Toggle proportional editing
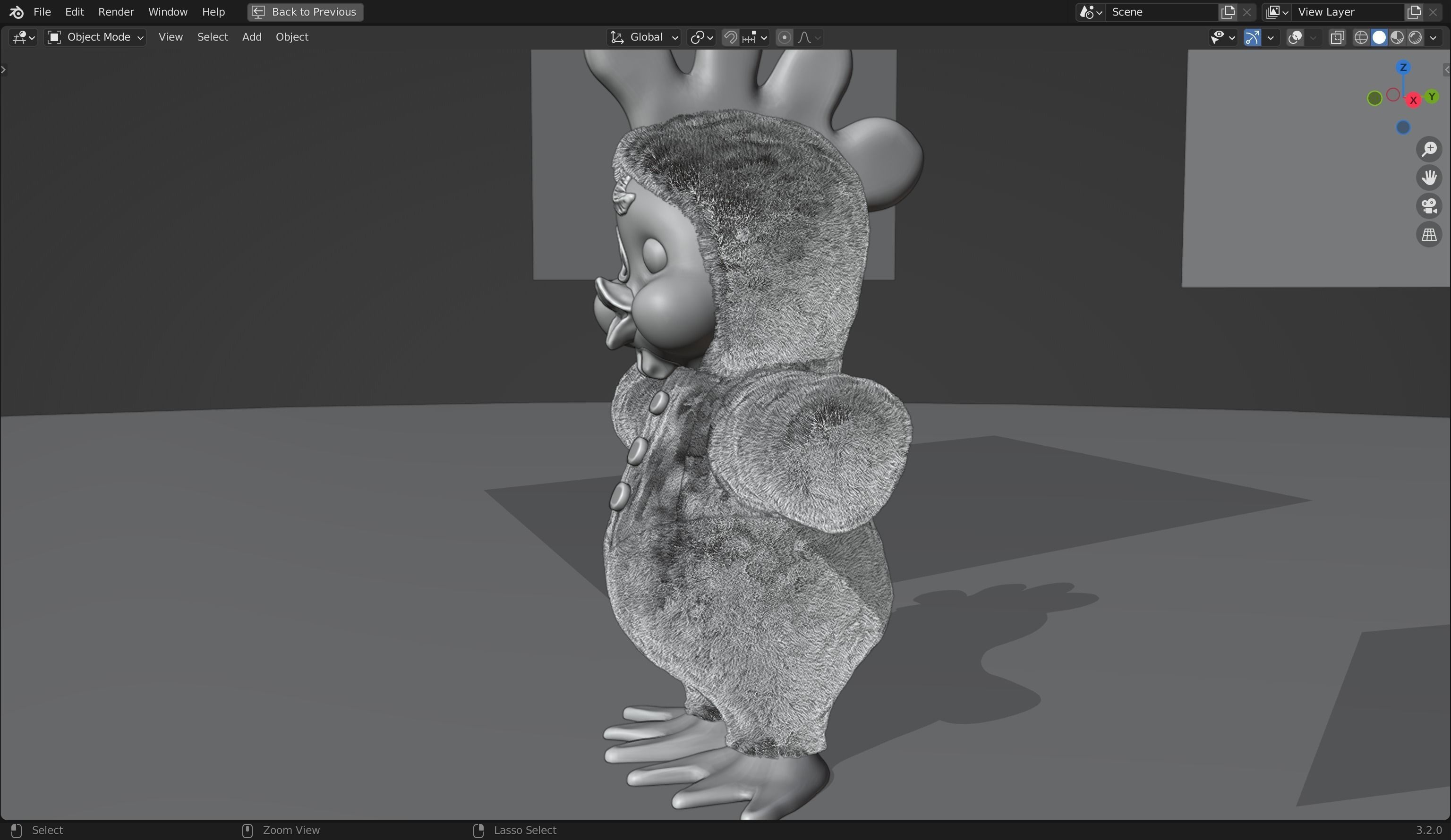Screen dimensions: 1451x840 (x=784, y=37)
